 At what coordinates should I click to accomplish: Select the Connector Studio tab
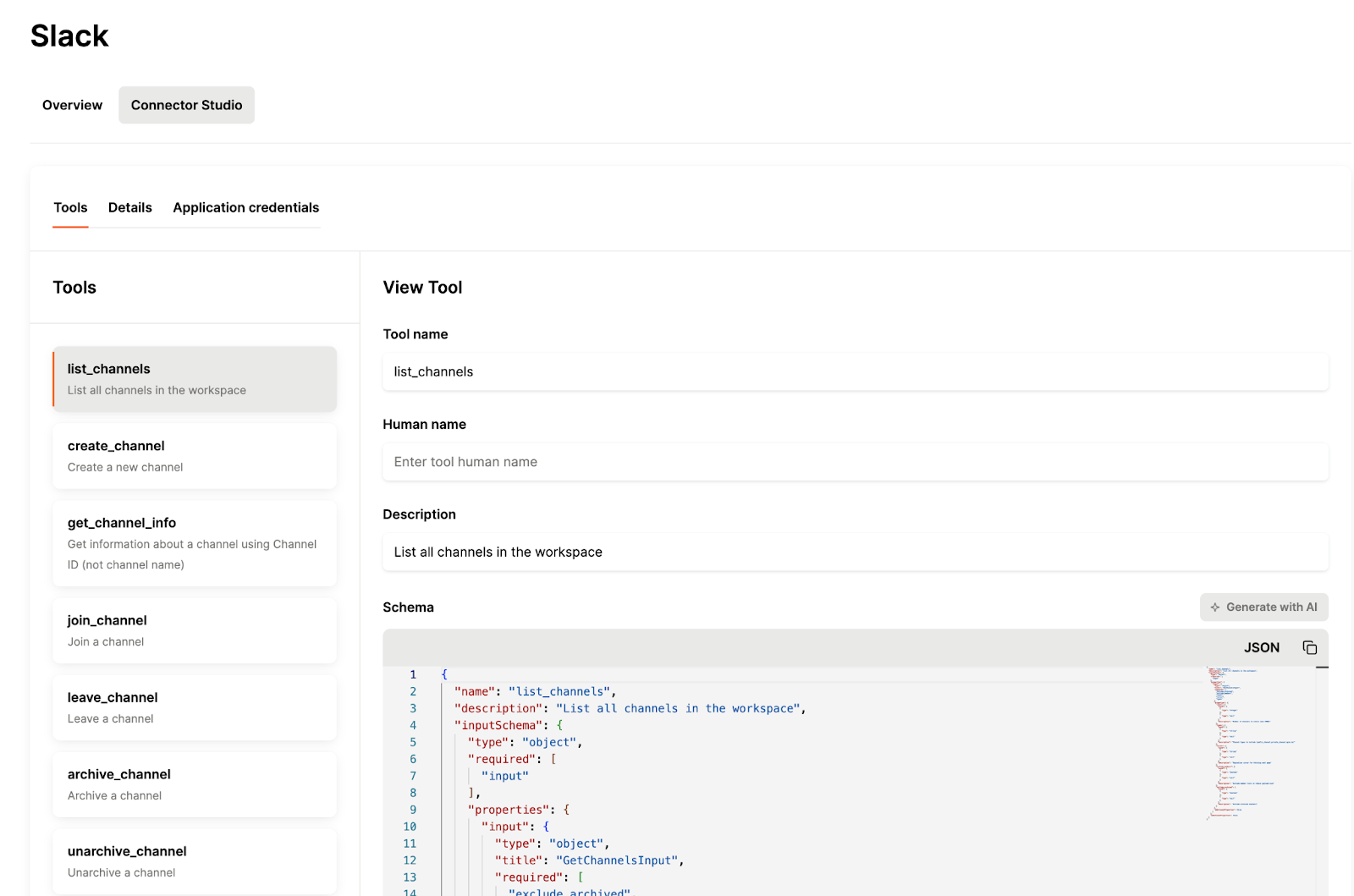186,105
